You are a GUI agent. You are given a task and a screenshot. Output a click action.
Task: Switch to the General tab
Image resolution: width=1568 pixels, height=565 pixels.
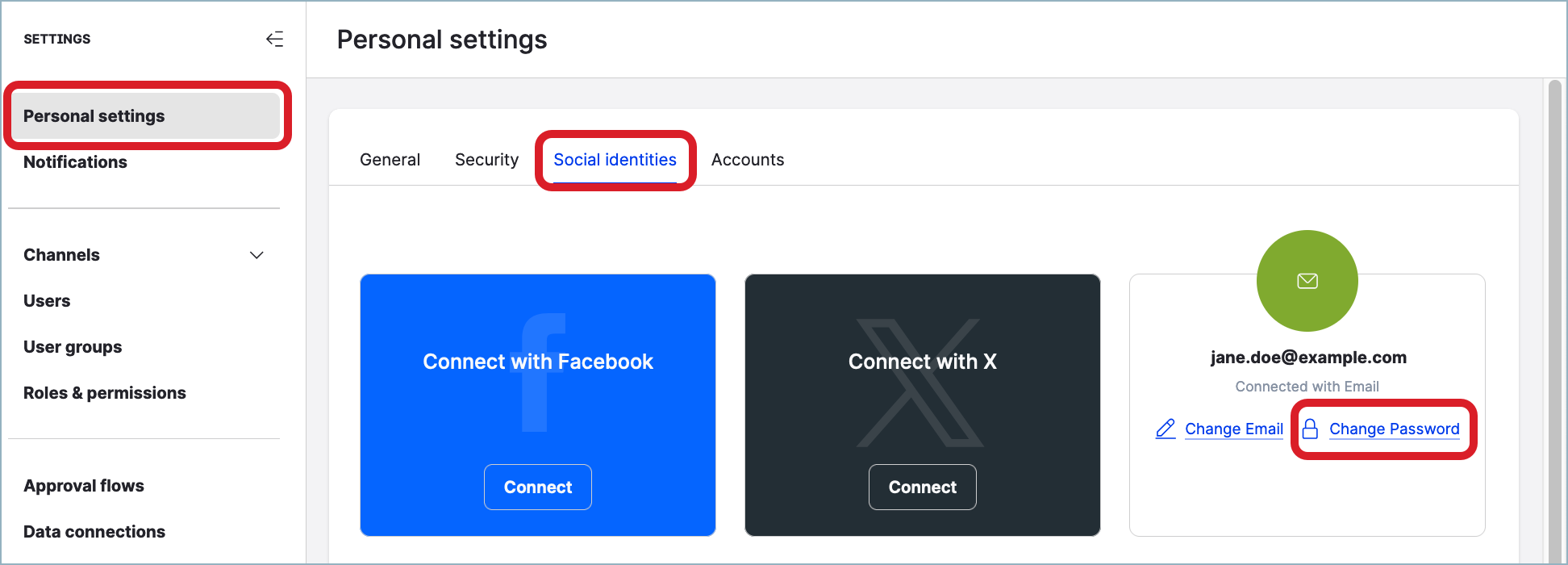[x=390, y=159]
